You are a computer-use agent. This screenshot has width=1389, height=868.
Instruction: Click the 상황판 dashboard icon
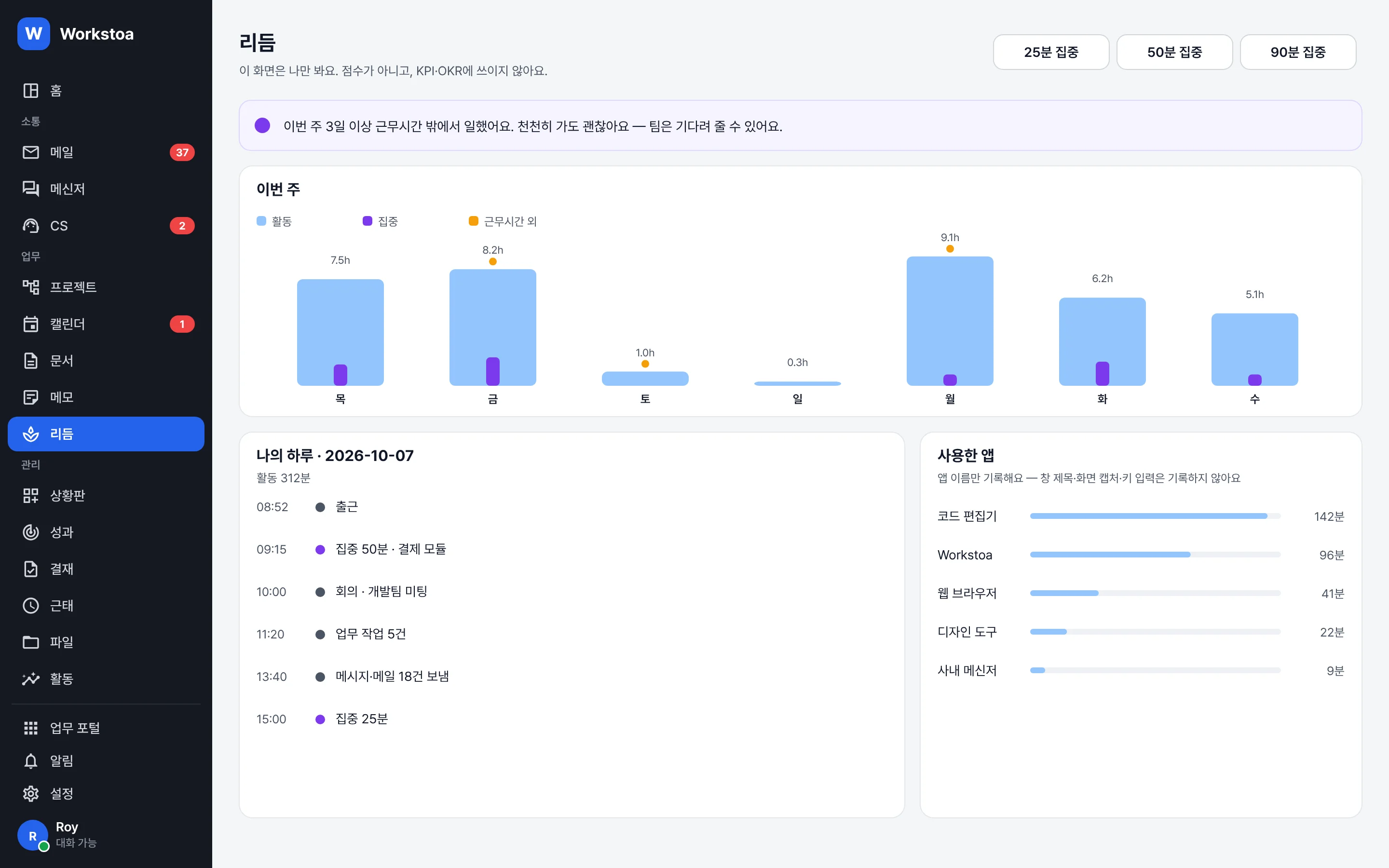tap(30, 495)
